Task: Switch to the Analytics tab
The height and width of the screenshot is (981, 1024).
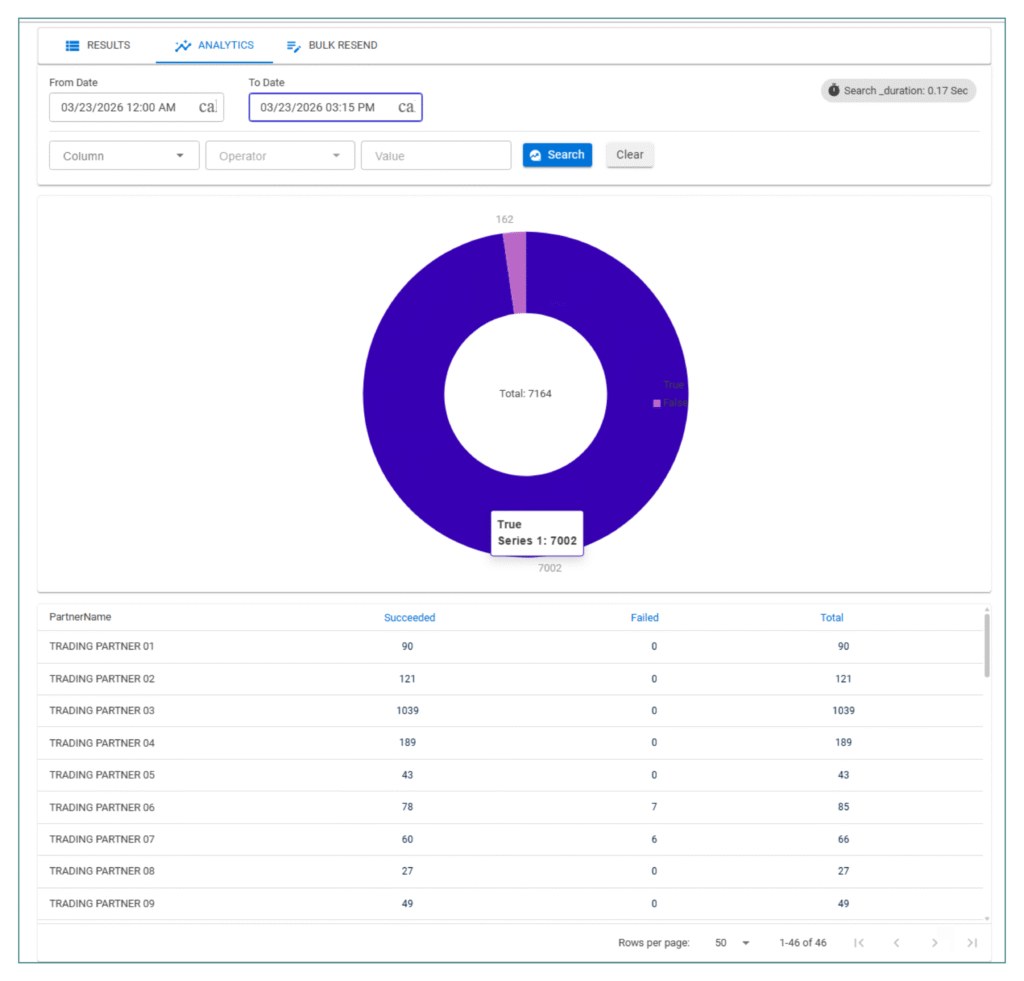Action: [x=214, y=45]
